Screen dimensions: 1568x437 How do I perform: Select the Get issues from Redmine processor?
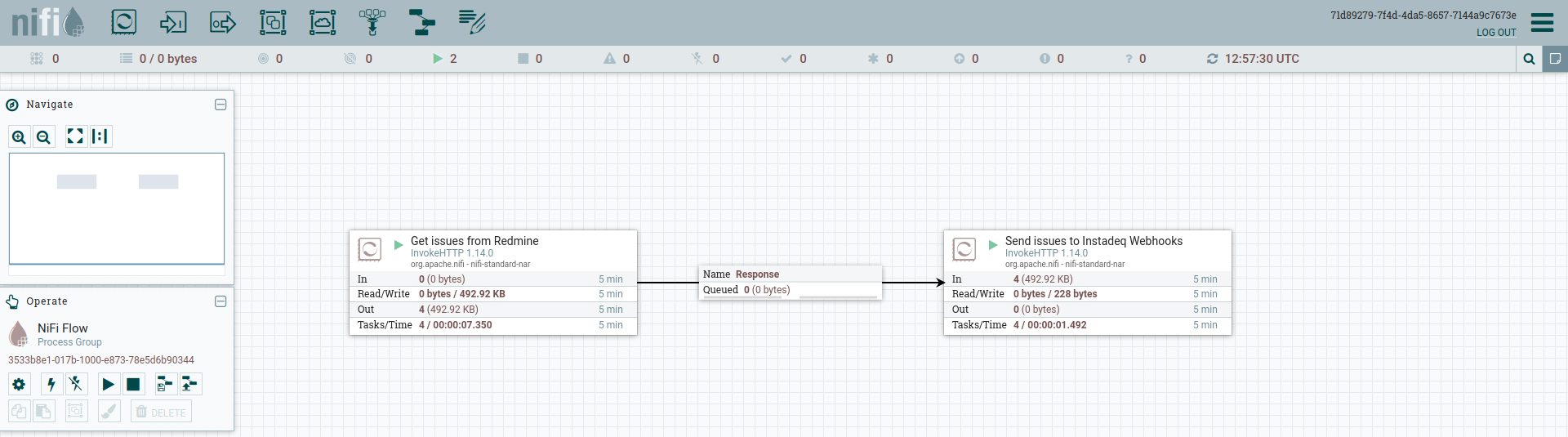pyautogui.click(x=493, y=283)
